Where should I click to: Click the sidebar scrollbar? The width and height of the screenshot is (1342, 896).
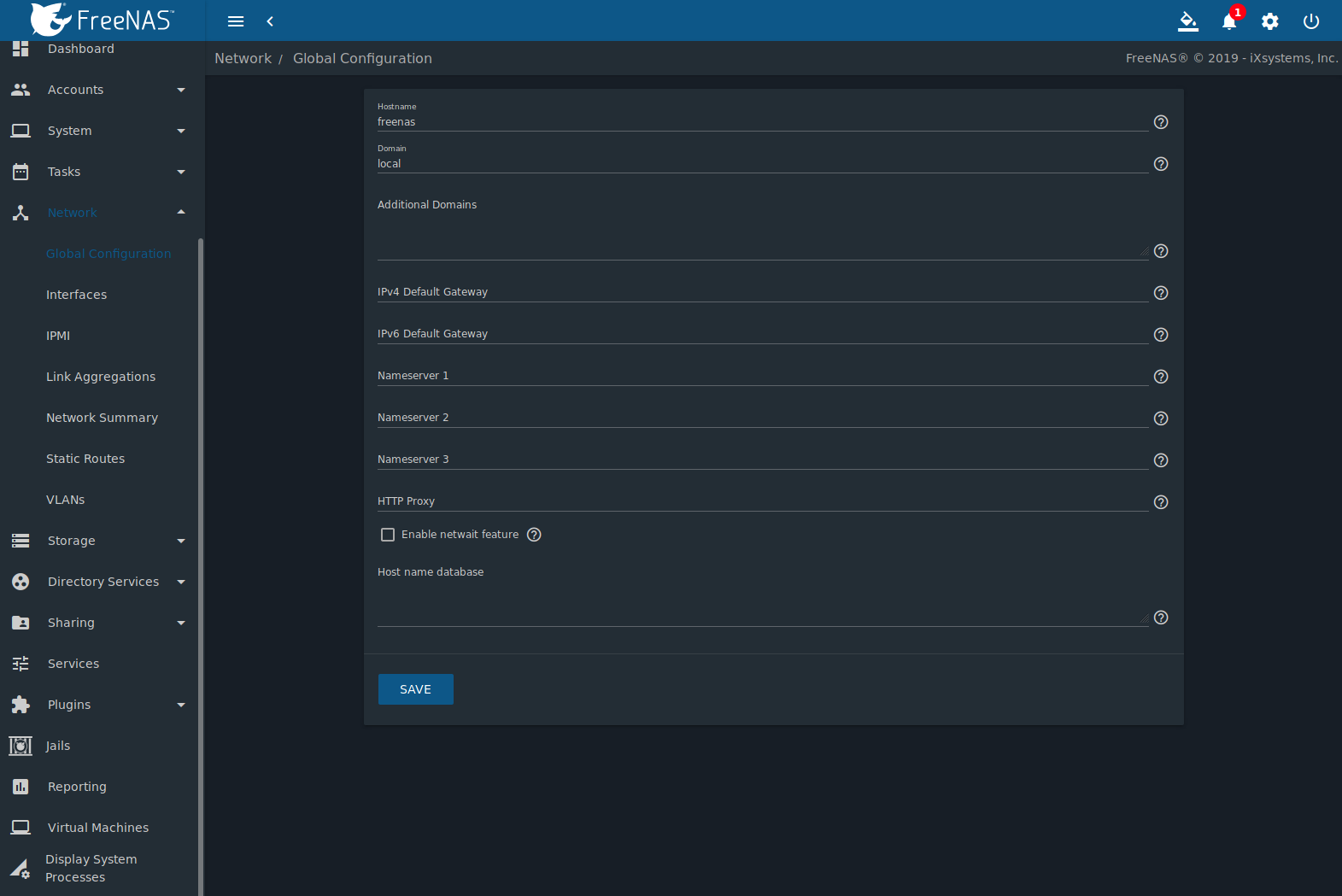[x=201, y=567]
